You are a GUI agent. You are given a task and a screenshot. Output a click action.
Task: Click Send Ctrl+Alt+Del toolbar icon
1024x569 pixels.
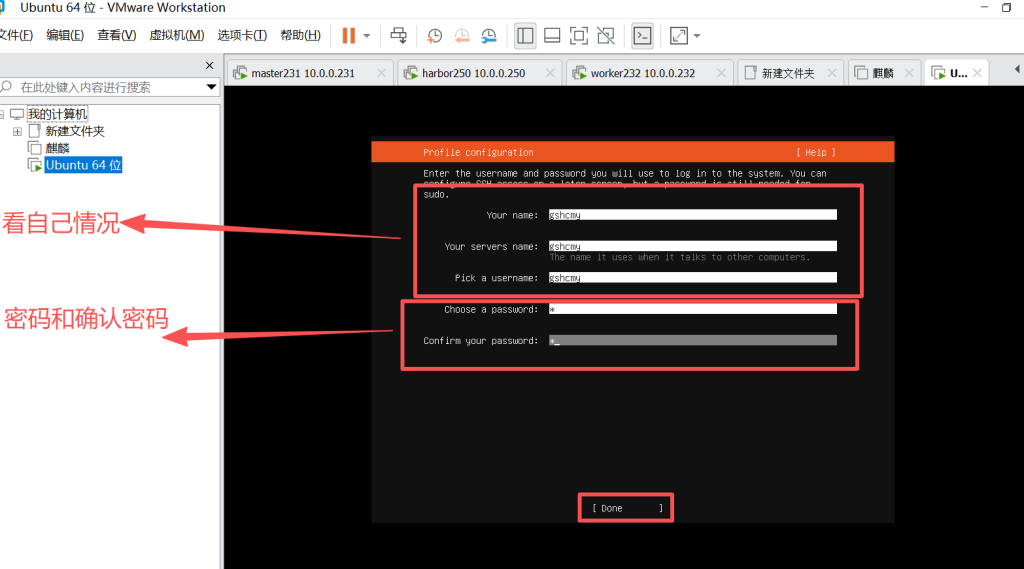pyautogui.click(x=398, y=36)
